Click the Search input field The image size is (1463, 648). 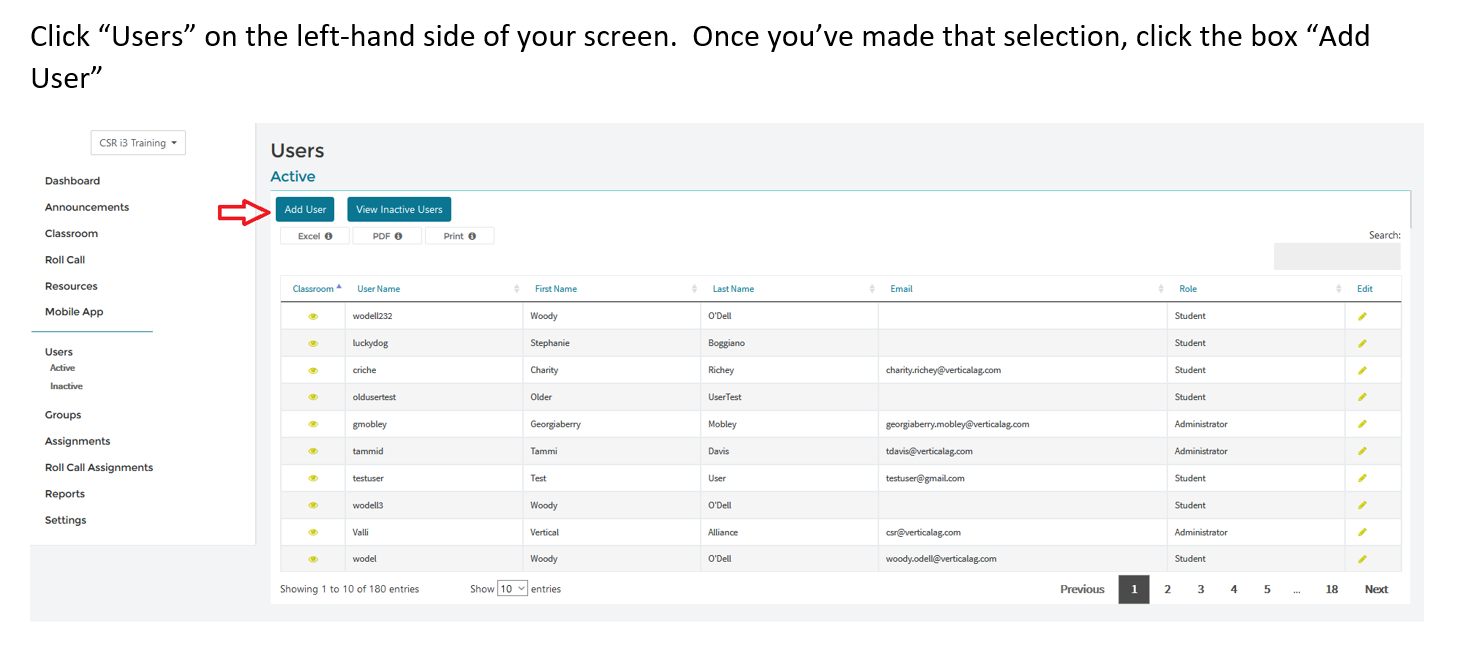[1336, 256]
